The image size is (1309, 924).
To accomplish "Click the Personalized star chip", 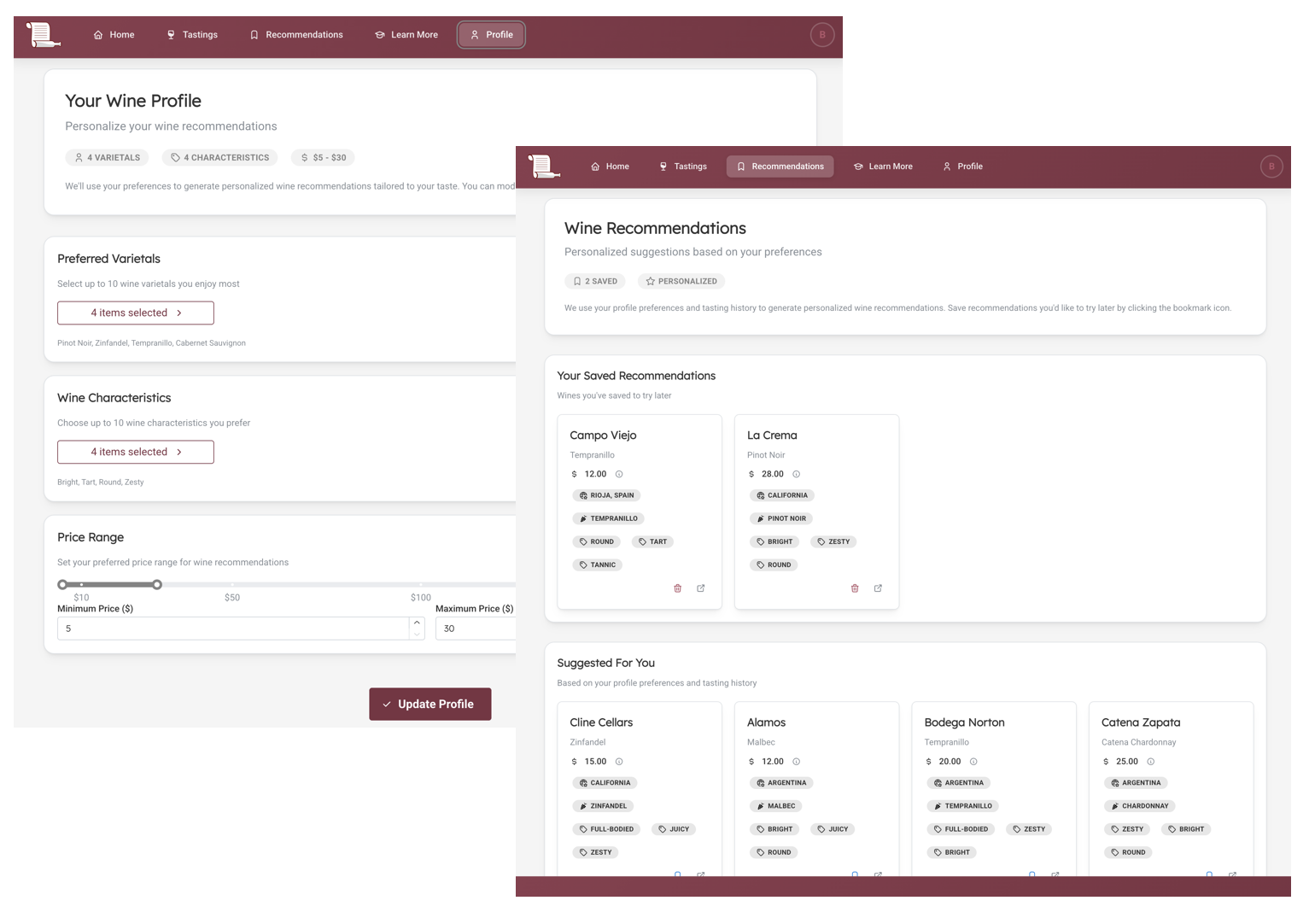I will pyautogui.click(x=681, y=281).
